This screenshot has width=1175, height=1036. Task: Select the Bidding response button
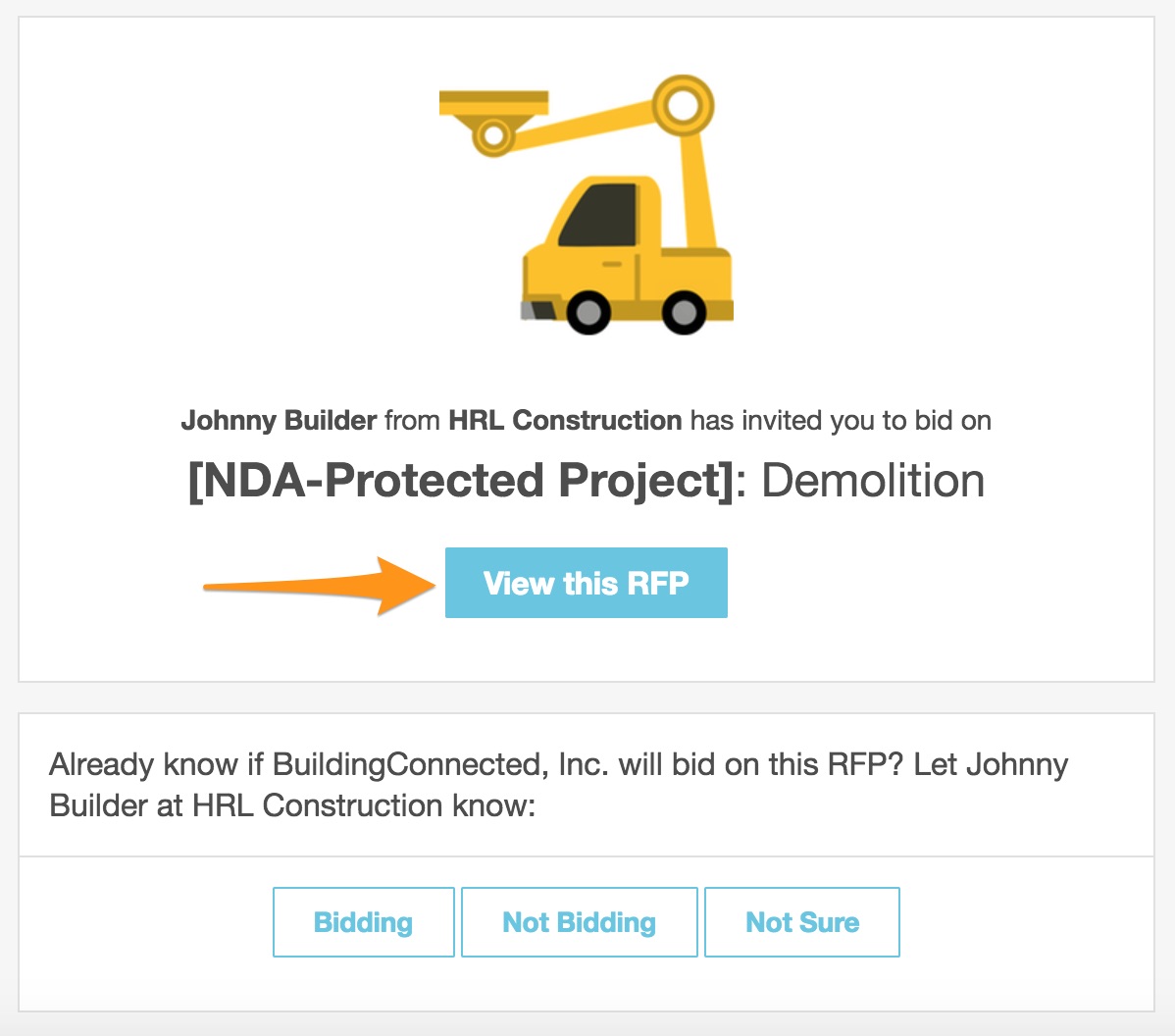(x=363, y=922)
